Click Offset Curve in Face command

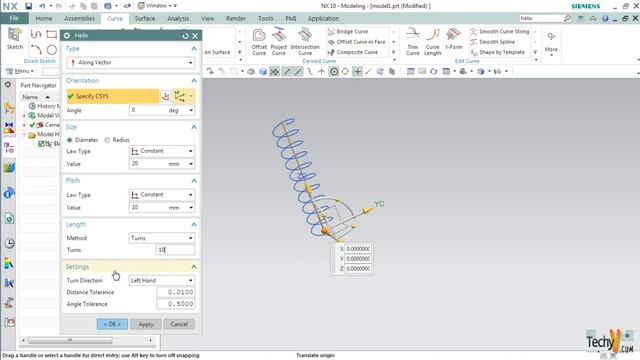(357, 42)
